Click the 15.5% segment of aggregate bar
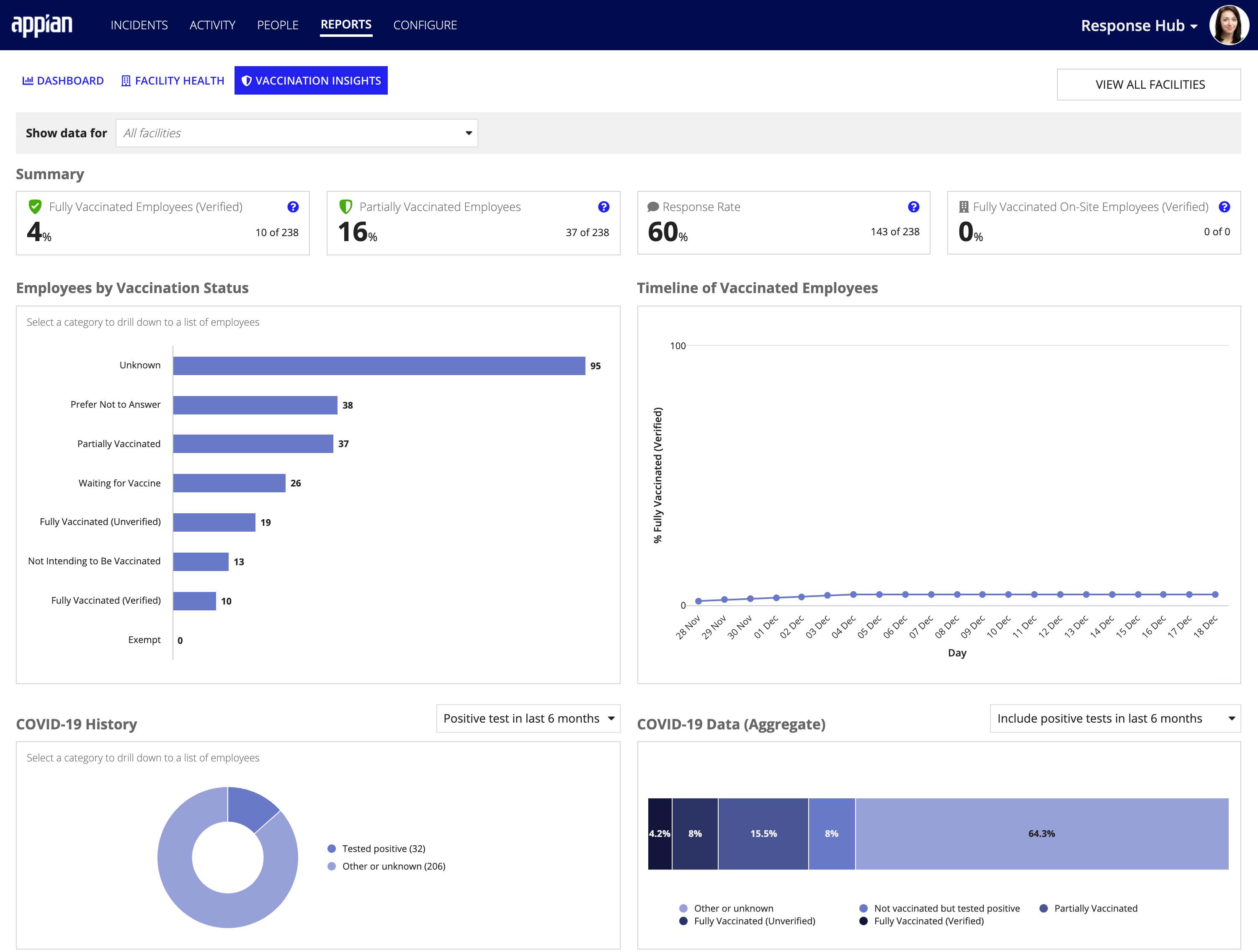Image resolution: width=1258 pixels, height=952 pixels. [763, 834]
